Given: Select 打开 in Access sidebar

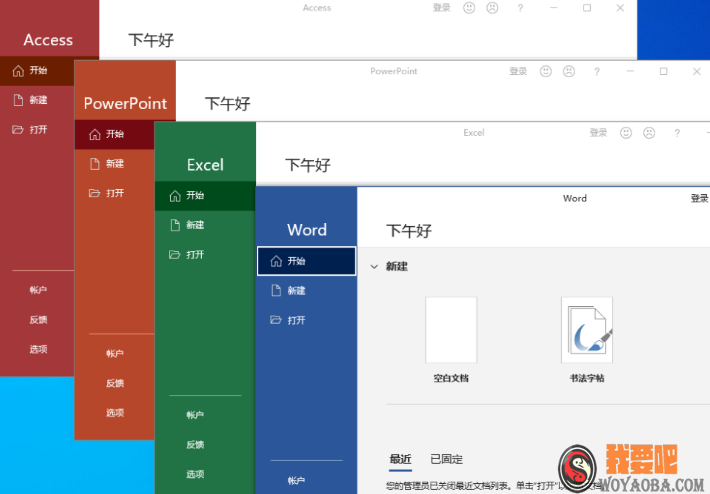Looking at the screenshot, I should 37,130.
